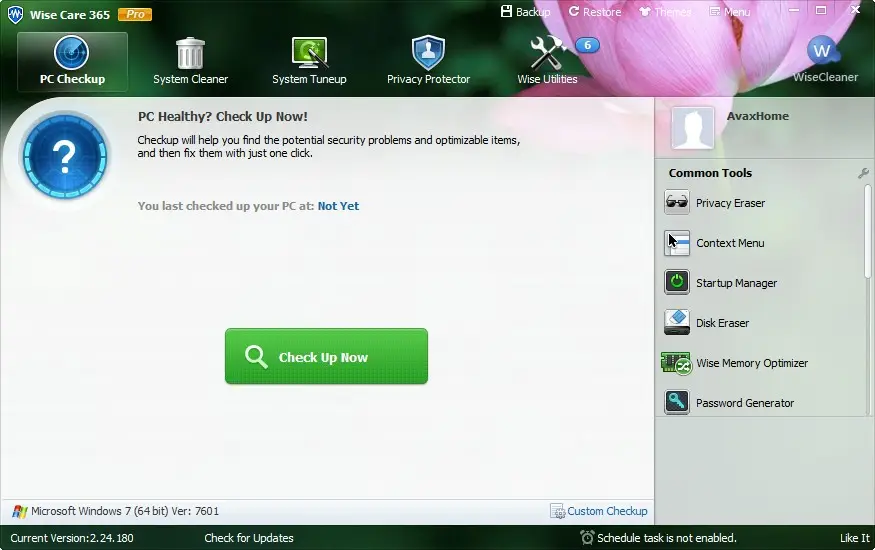Image resolution: width=875 pixels, height=550 pixels.
Task: Open the PC Checkup tab
Action: [x=72, y=61]
